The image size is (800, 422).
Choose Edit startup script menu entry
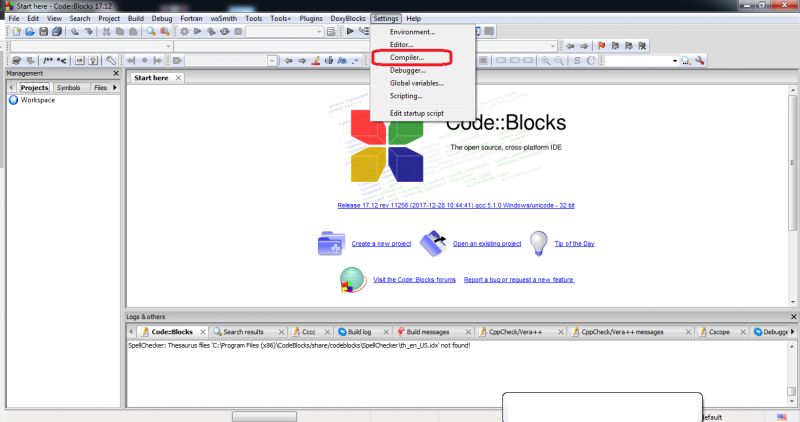tap(416, 113)
